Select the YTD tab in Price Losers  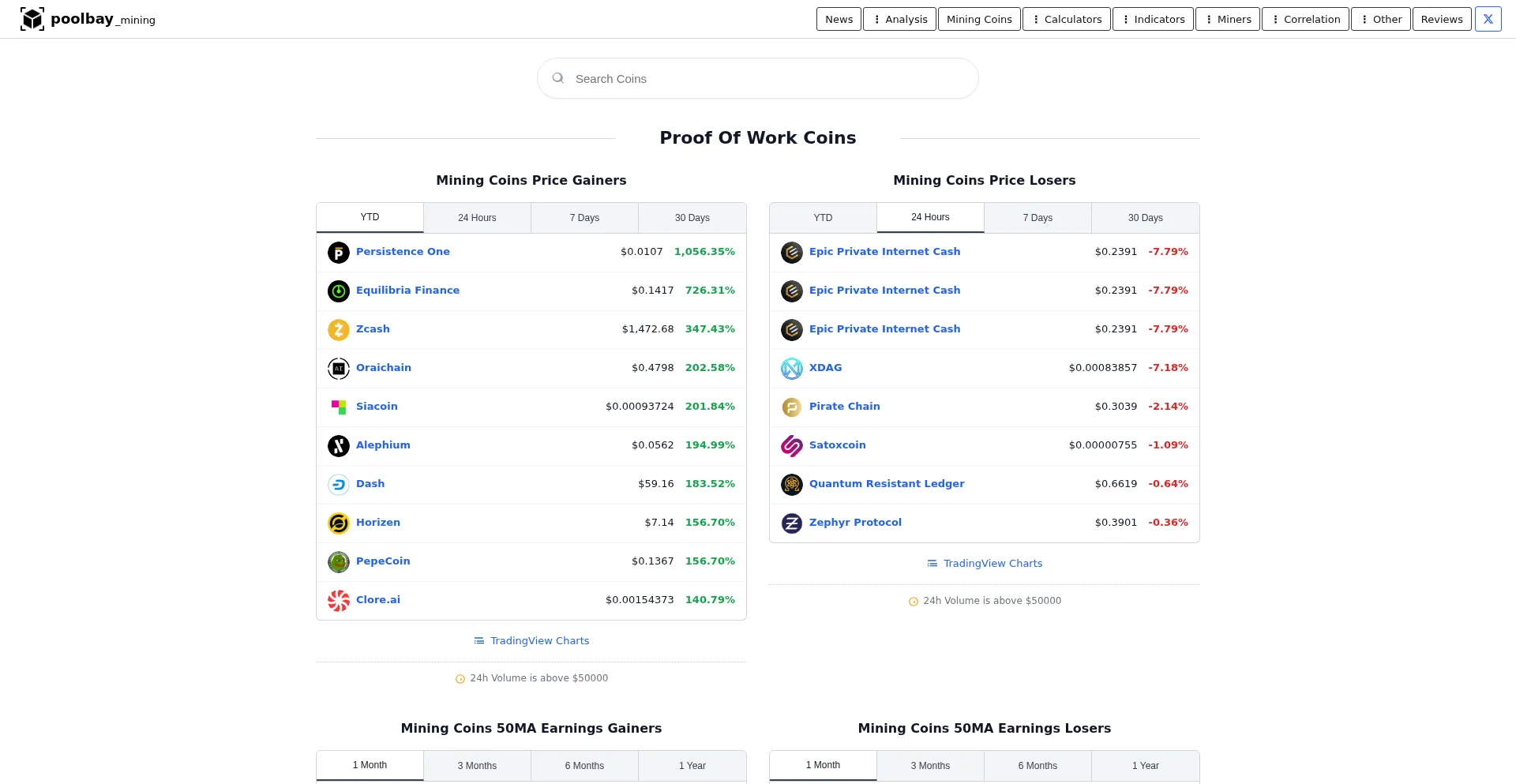pos(824,218)
